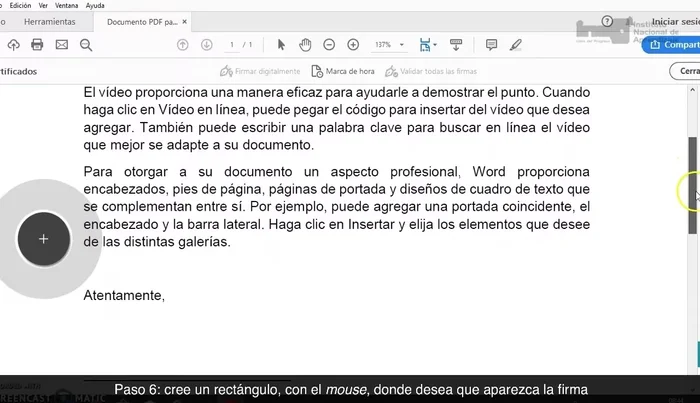Go to previous page arrow
The image size is (700, 403).
[x=183, y=45]
